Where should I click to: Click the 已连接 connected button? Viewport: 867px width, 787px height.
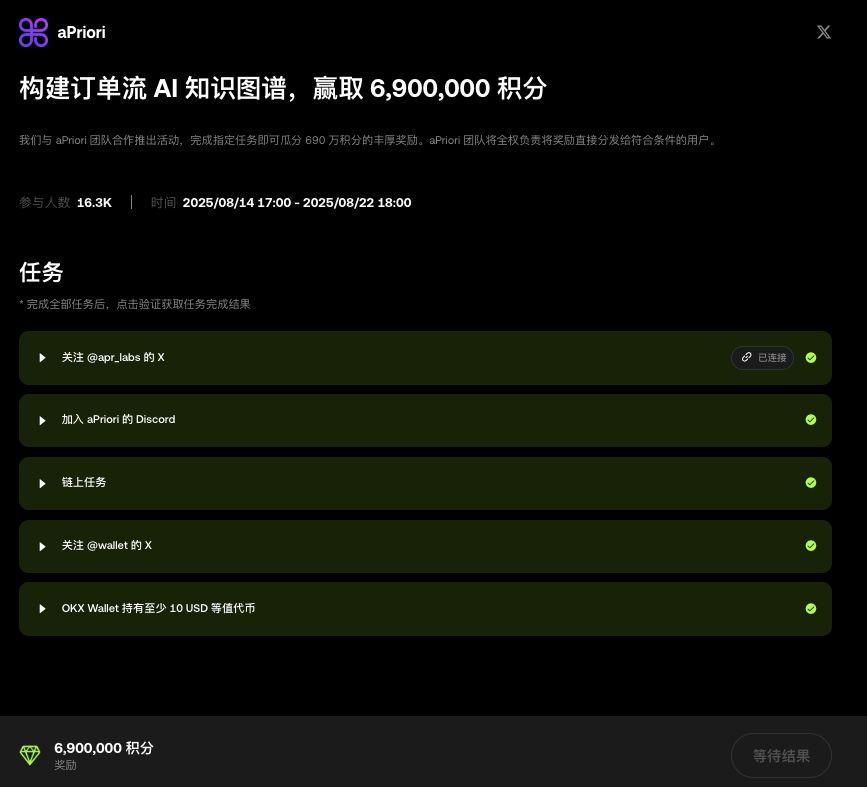coord(762,358)
